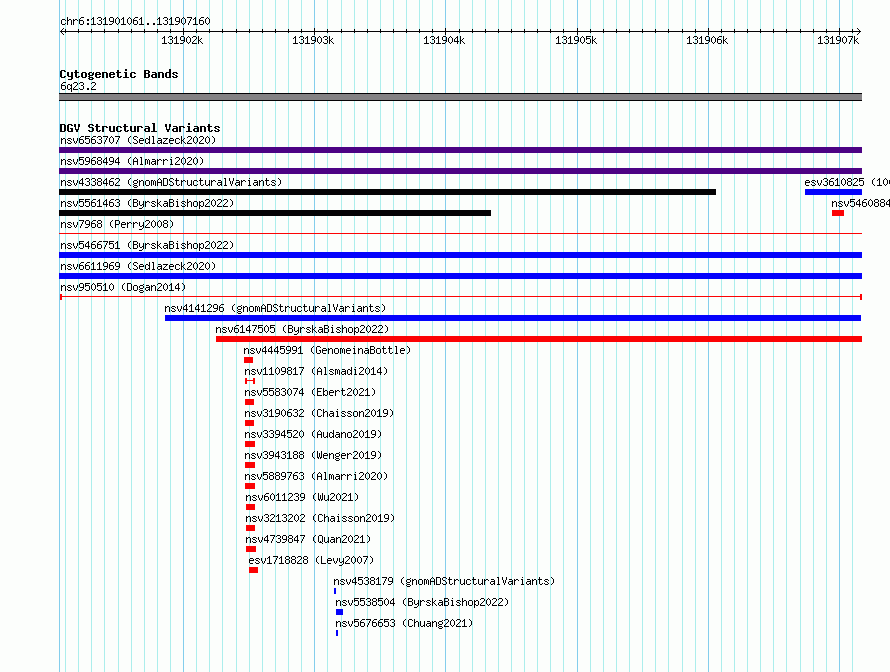Click the esv3610825 blue variant bar
This screenshot has height=672, width=890.
tap(833, 192)
